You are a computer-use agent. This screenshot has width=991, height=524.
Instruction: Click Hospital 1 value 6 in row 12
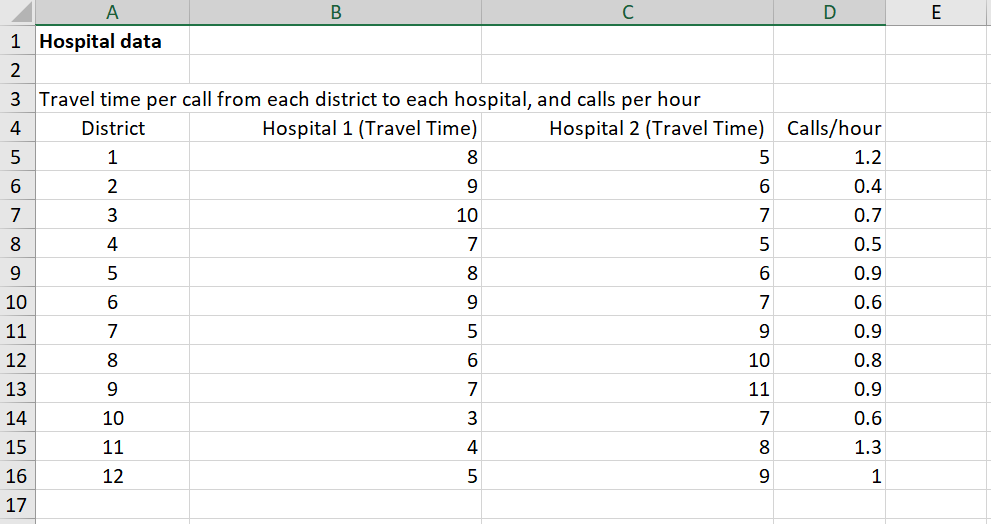click(336, 360)
